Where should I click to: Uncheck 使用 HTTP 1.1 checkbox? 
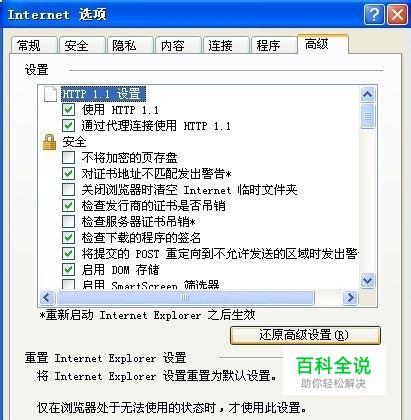pos(68,109)
